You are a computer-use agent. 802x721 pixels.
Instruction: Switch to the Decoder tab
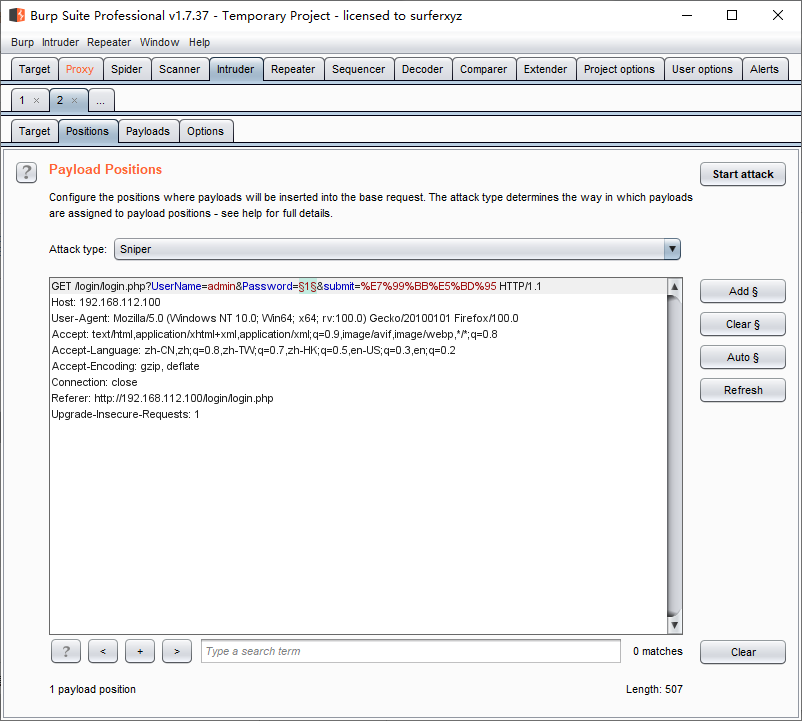click(422, 69)
